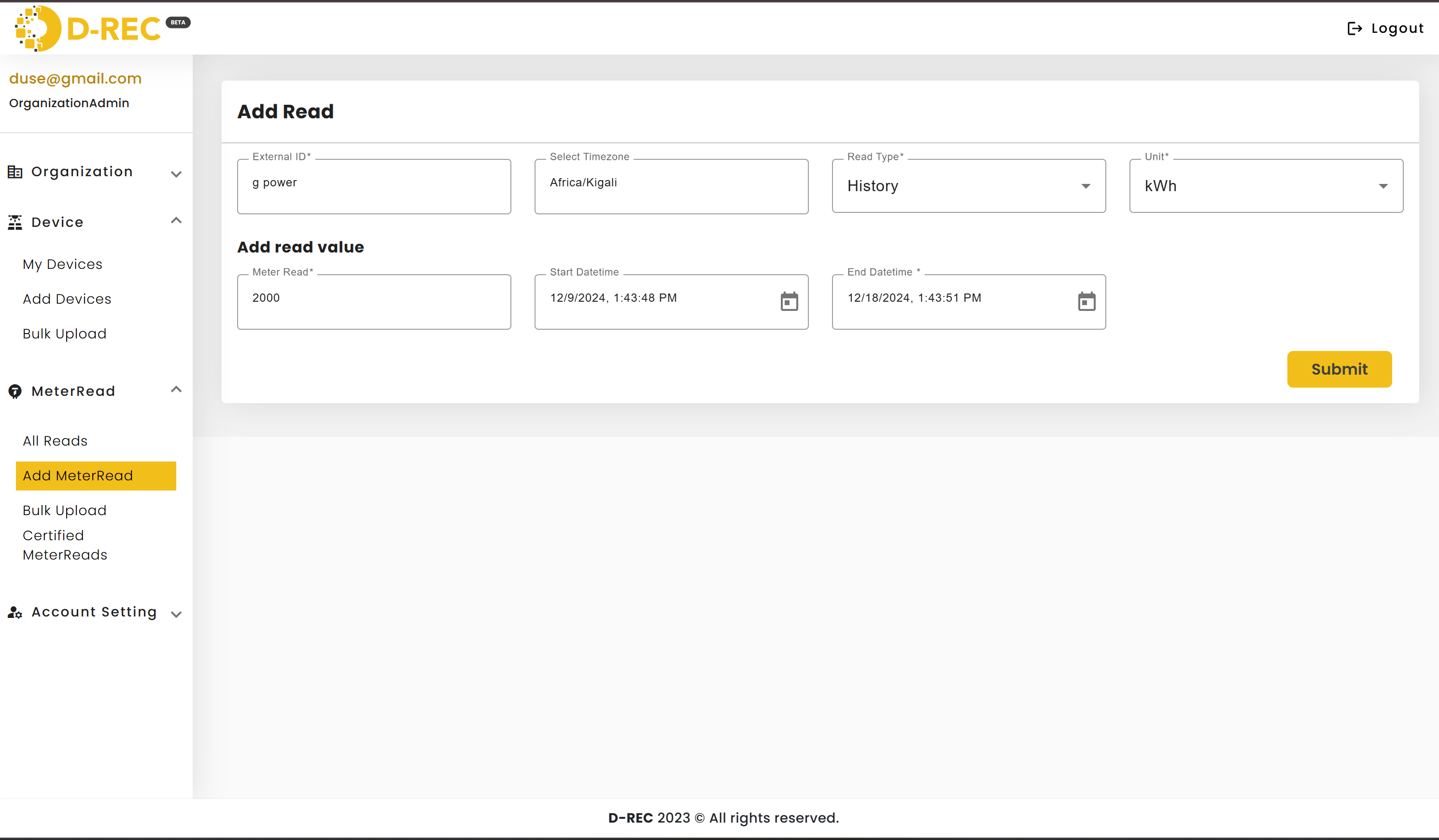The width and height of the screenshot is (1439, 840).
Task: Focus the External ID input field
Action: [374, 187]
